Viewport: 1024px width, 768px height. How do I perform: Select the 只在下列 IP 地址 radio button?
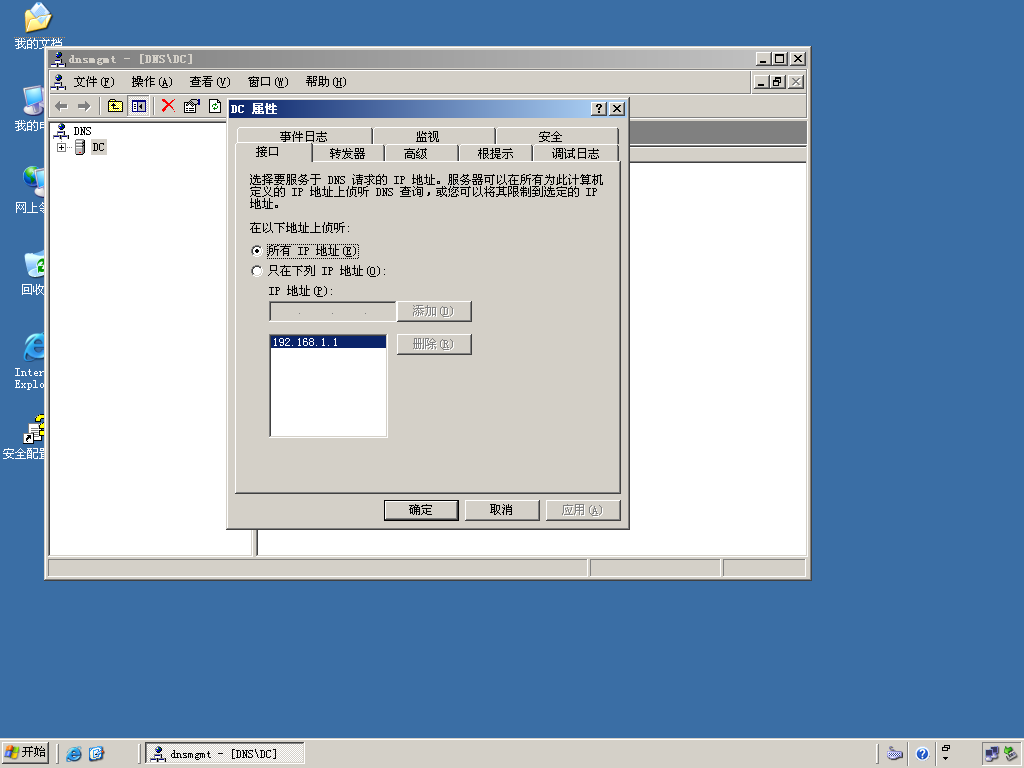click(x=257, y=270)
